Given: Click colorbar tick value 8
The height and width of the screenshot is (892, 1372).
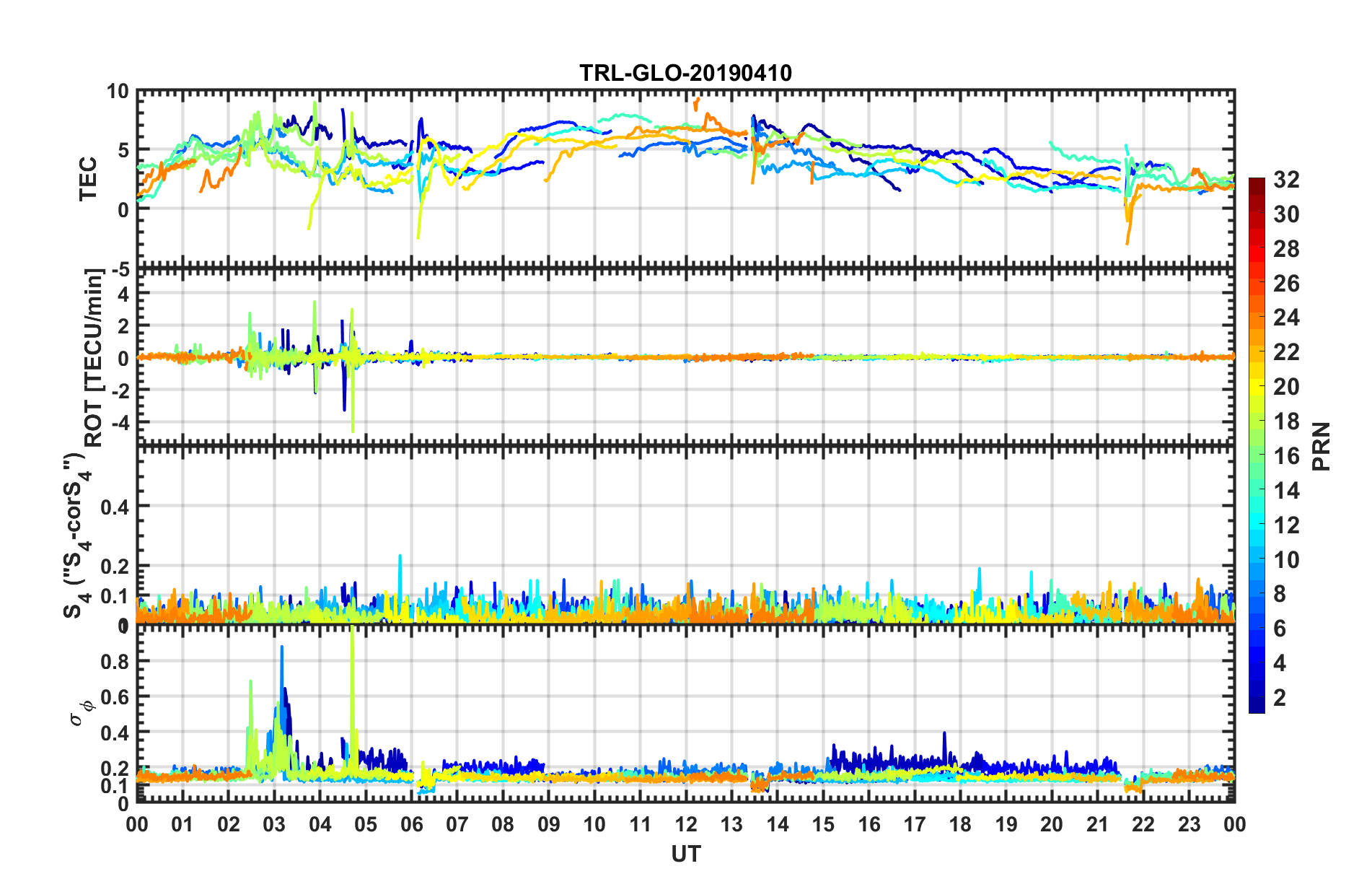Looking at the screenshot, I should click(x=1280, y=594).
